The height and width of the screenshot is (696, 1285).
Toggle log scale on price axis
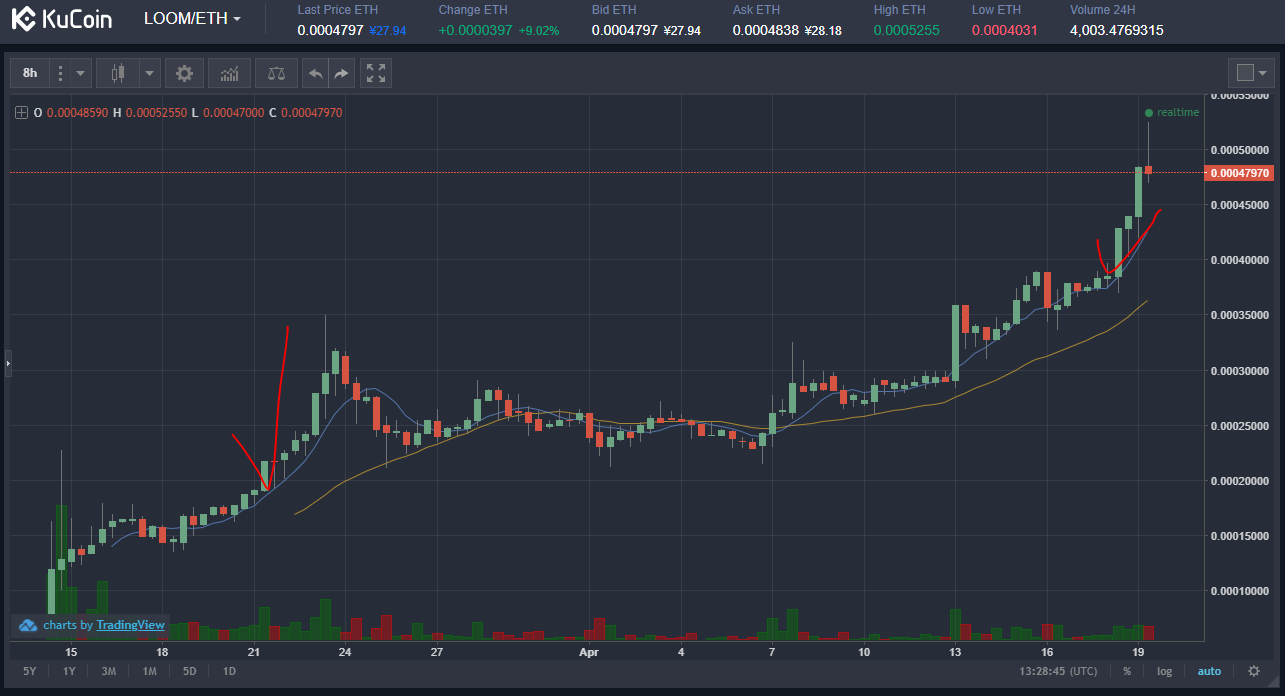(x=1165, y=671)
